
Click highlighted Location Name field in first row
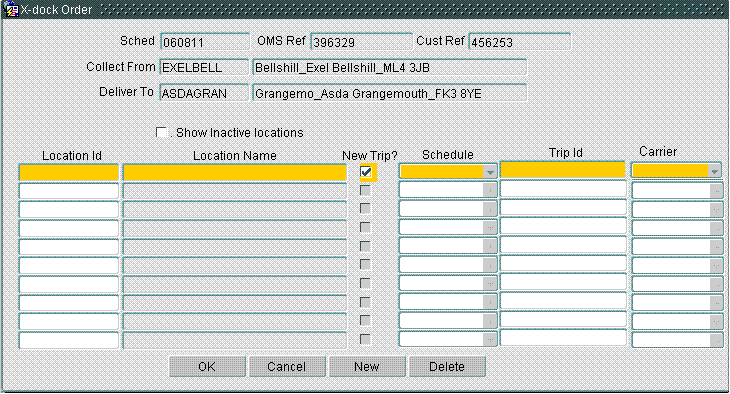[x=235, y=172]
